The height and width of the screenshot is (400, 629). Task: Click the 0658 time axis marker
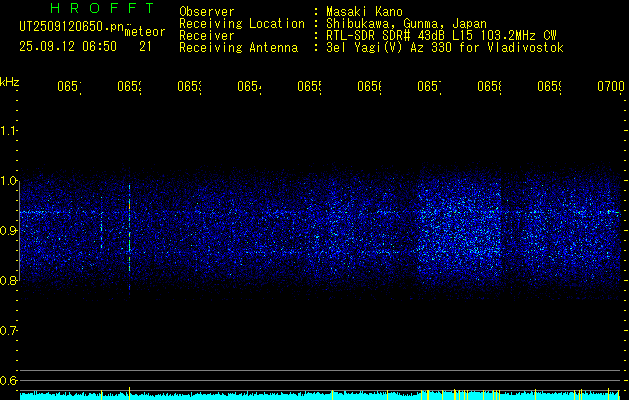tap(489, 86)
